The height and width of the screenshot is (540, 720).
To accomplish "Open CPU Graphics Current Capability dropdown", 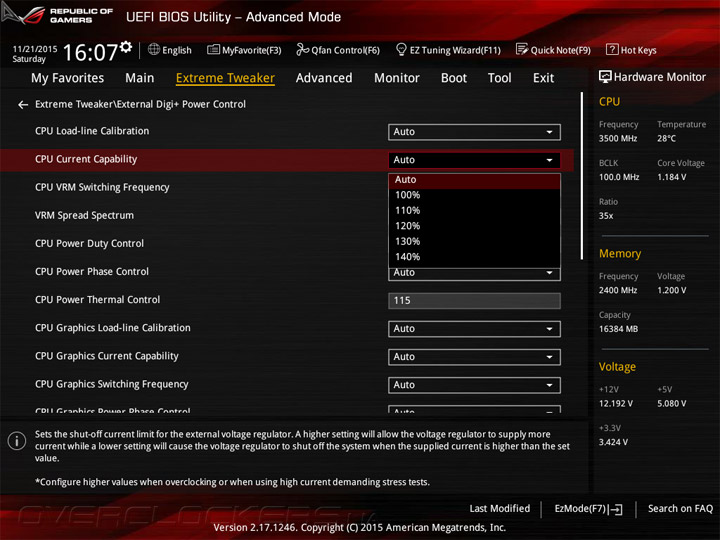I will click(474, 357).
